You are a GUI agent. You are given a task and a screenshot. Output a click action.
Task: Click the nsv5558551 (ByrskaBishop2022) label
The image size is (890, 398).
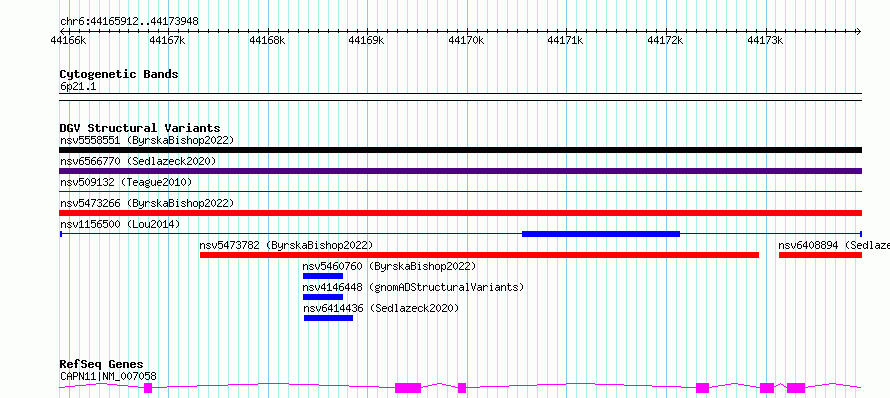click(147, 140)
